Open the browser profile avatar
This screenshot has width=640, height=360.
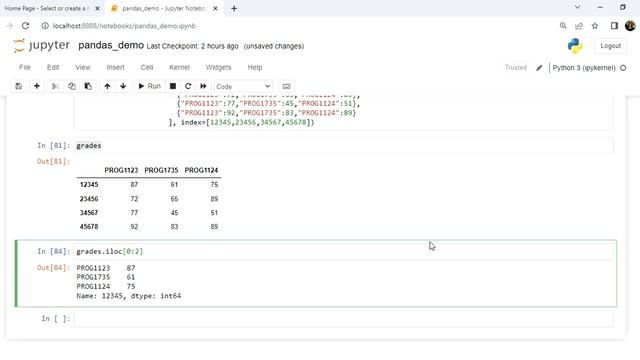tap(630, 26)
